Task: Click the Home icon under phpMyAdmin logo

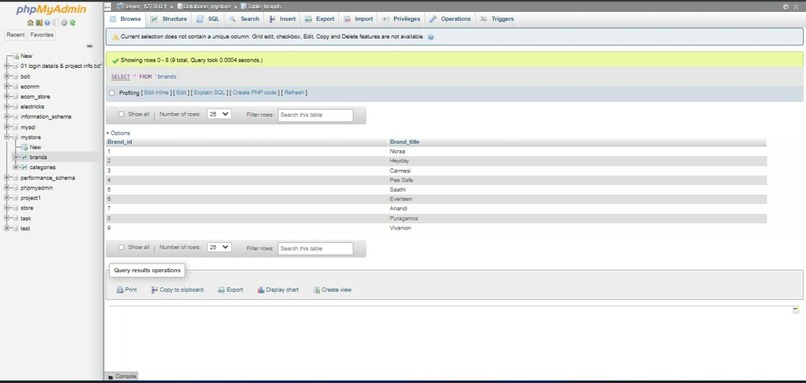Action: pos(30,23)
